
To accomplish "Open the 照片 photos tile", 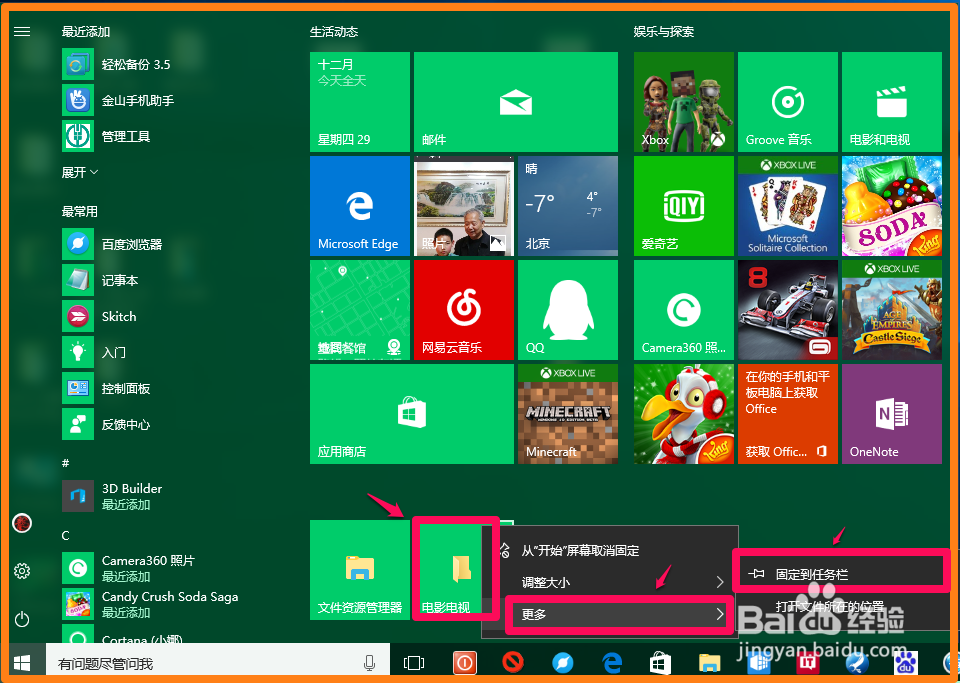I will point(464,206).
